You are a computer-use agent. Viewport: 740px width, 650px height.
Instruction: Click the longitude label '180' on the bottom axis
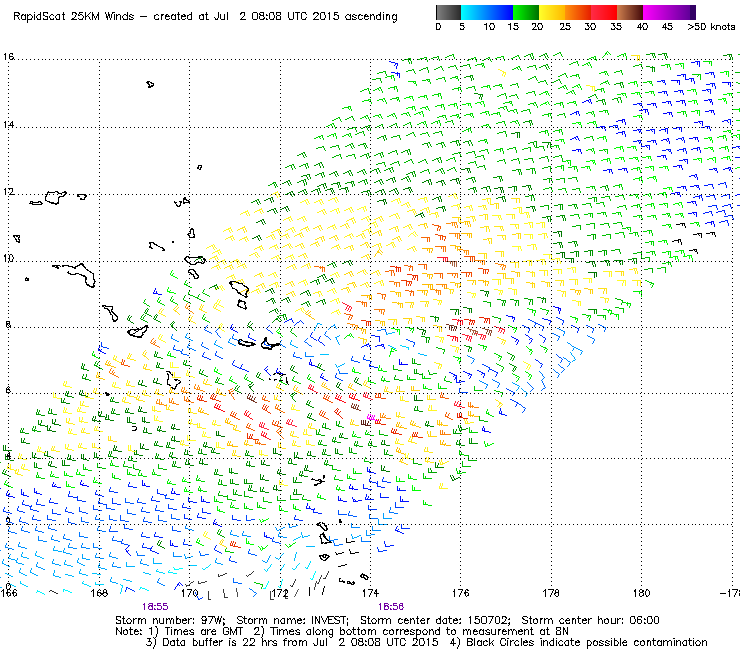click(x=641, y=593)
